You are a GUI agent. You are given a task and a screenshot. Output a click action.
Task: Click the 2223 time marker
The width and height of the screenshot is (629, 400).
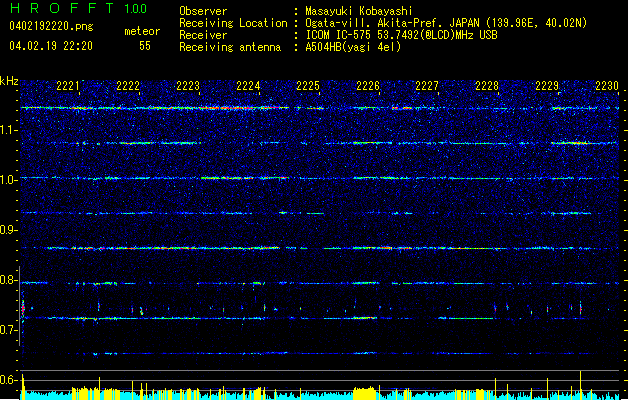tap(188, 86)
